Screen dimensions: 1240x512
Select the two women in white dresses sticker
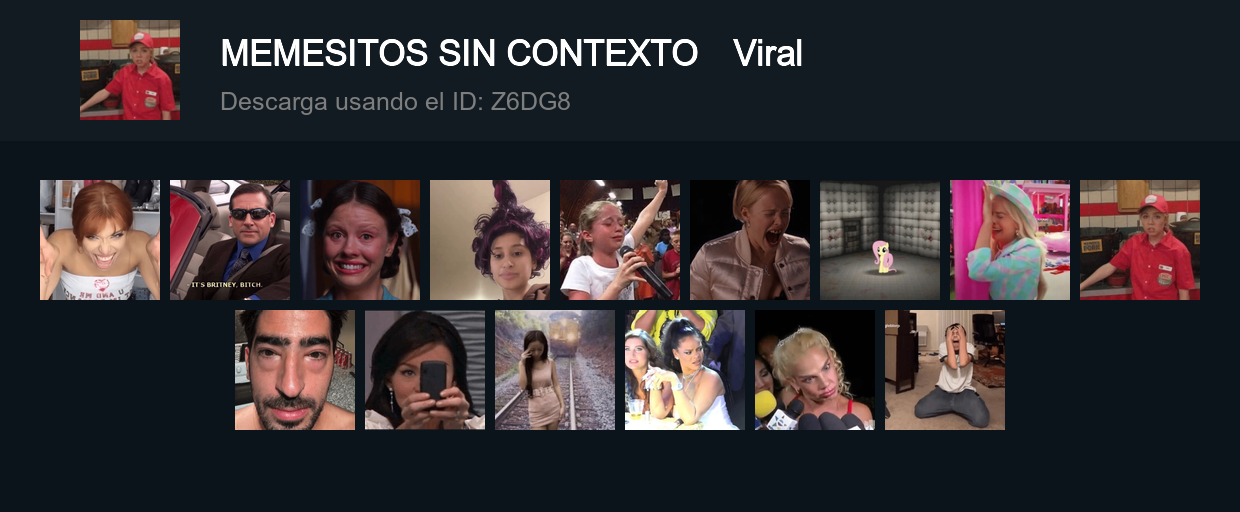(x=685, y=370)
